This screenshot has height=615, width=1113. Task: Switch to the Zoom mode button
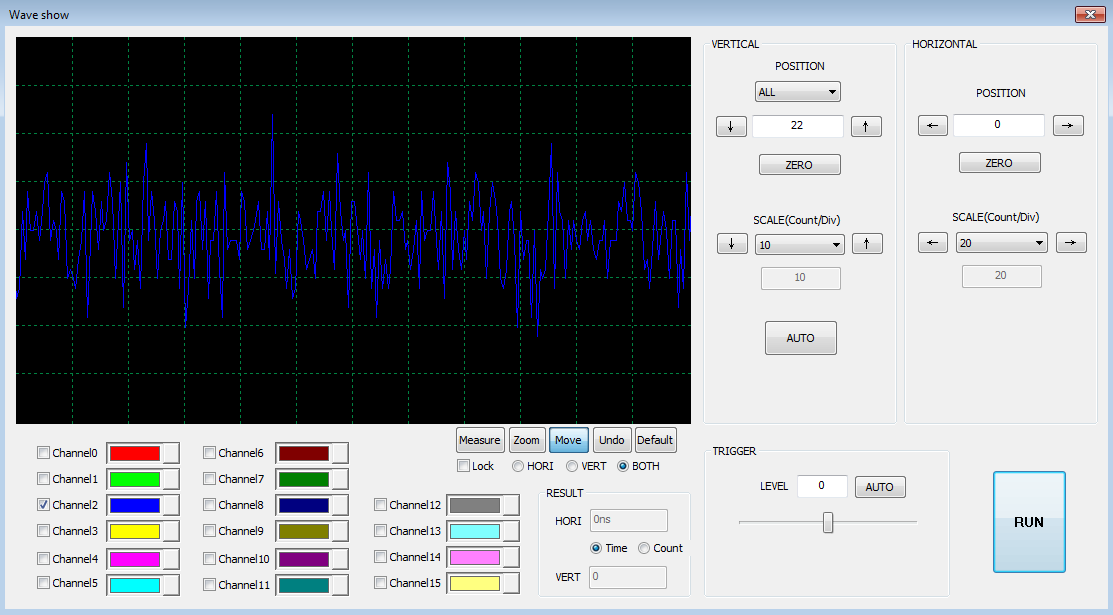(526, 440)
